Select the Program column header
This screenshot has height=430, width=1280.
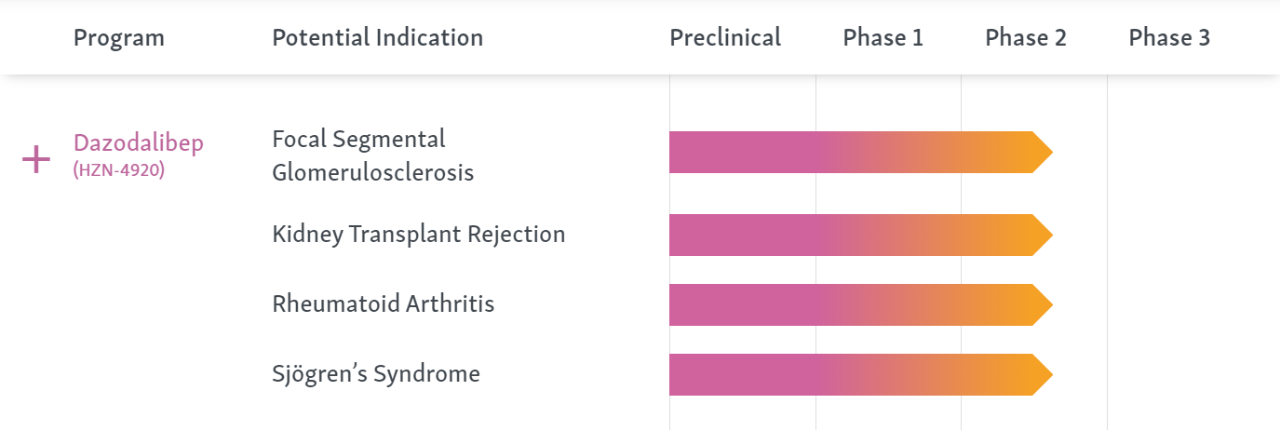pyautogui.click(x=119, y=38)
